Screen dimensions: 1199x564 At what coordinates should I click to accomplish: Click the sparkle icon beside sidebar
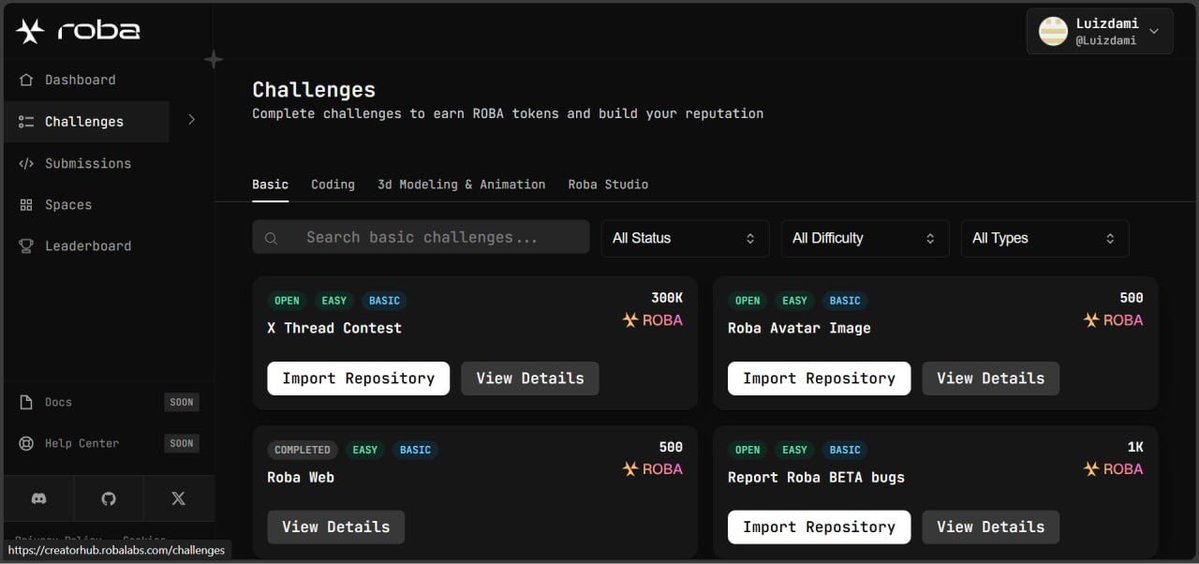213,59
